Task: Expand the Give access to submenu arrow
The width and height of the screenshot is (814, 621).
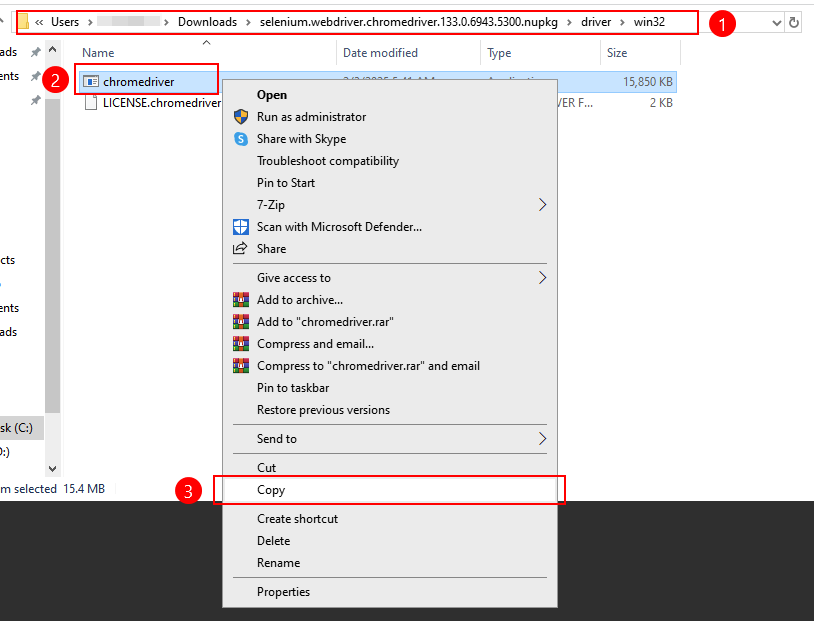Action: tap(542, 278)
